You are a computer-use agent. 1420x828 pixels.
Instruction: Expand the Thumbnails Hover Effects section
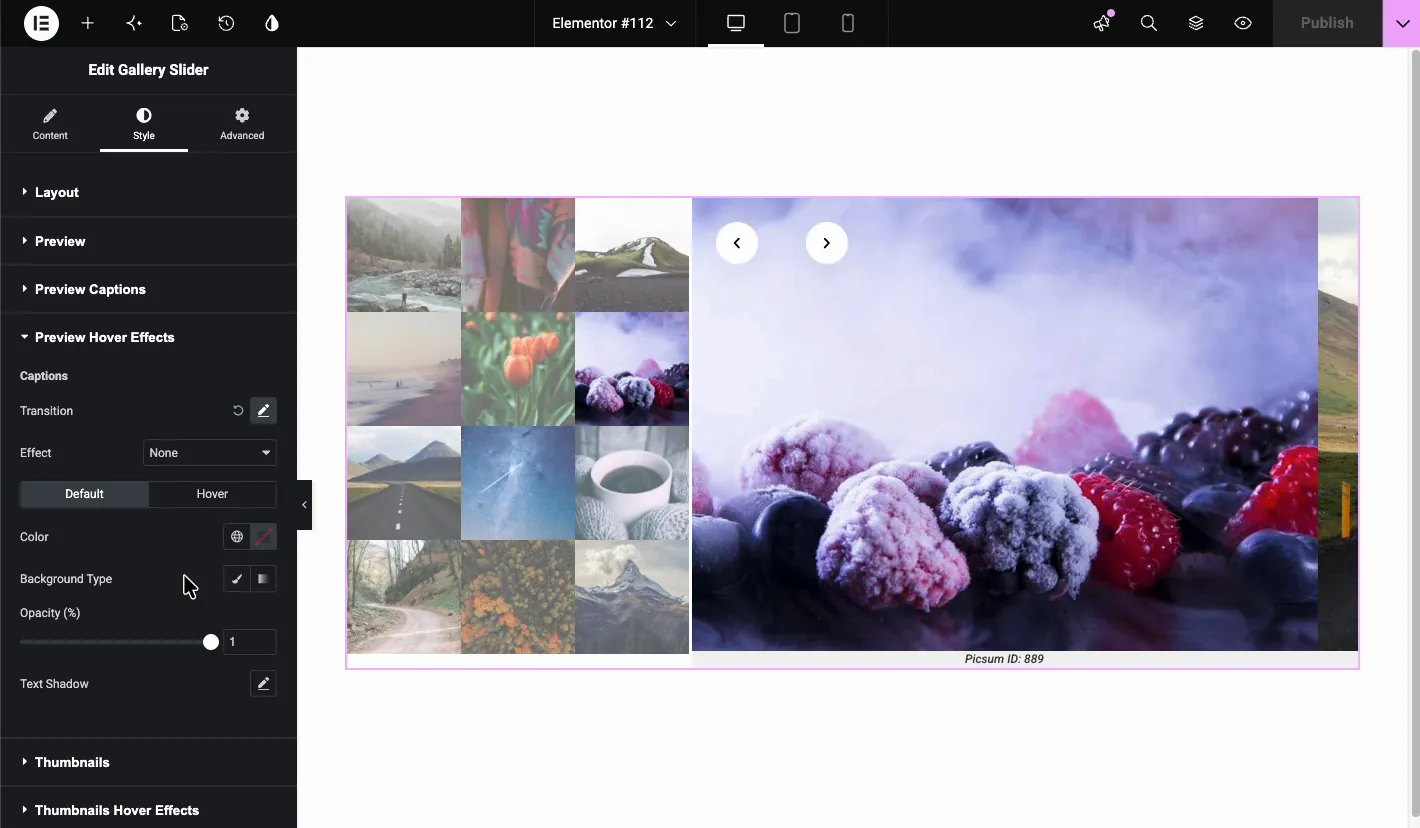[x=148, y=810]
